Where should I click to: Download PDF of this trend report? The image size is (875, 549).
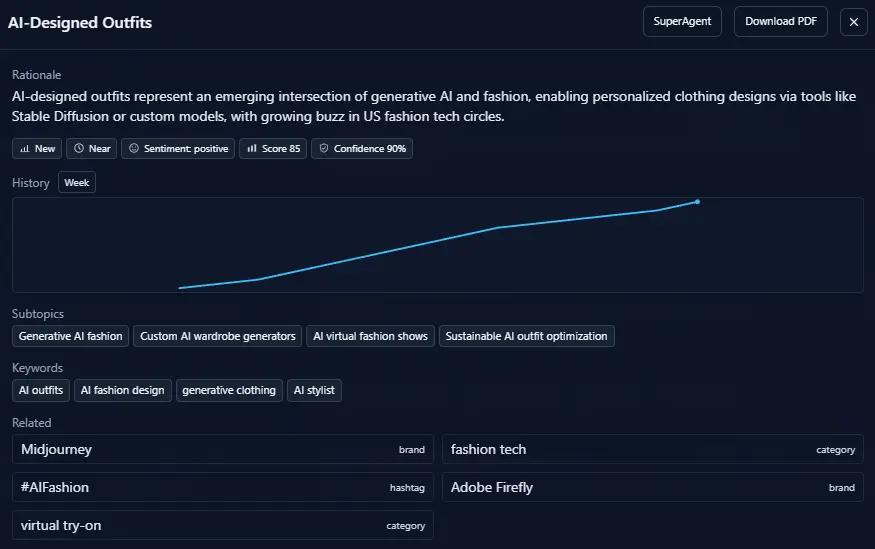coord(780,22)
